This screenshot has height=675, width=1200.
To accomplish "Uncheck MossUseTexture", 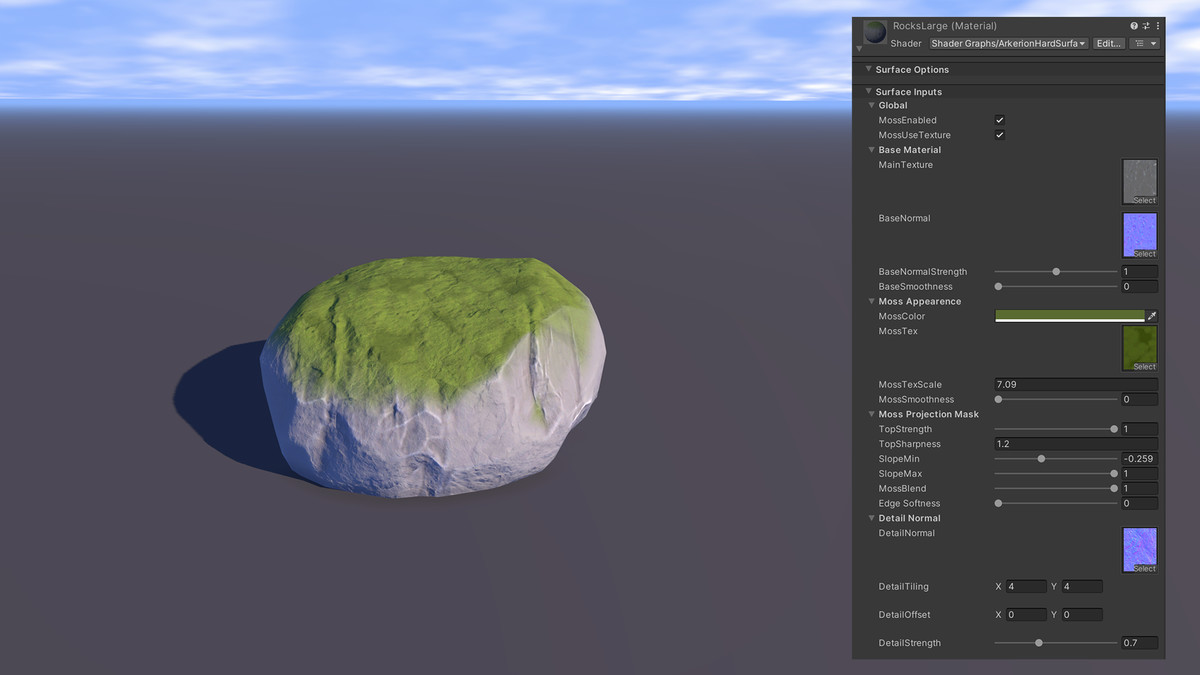I will click(x=999, y=135).
